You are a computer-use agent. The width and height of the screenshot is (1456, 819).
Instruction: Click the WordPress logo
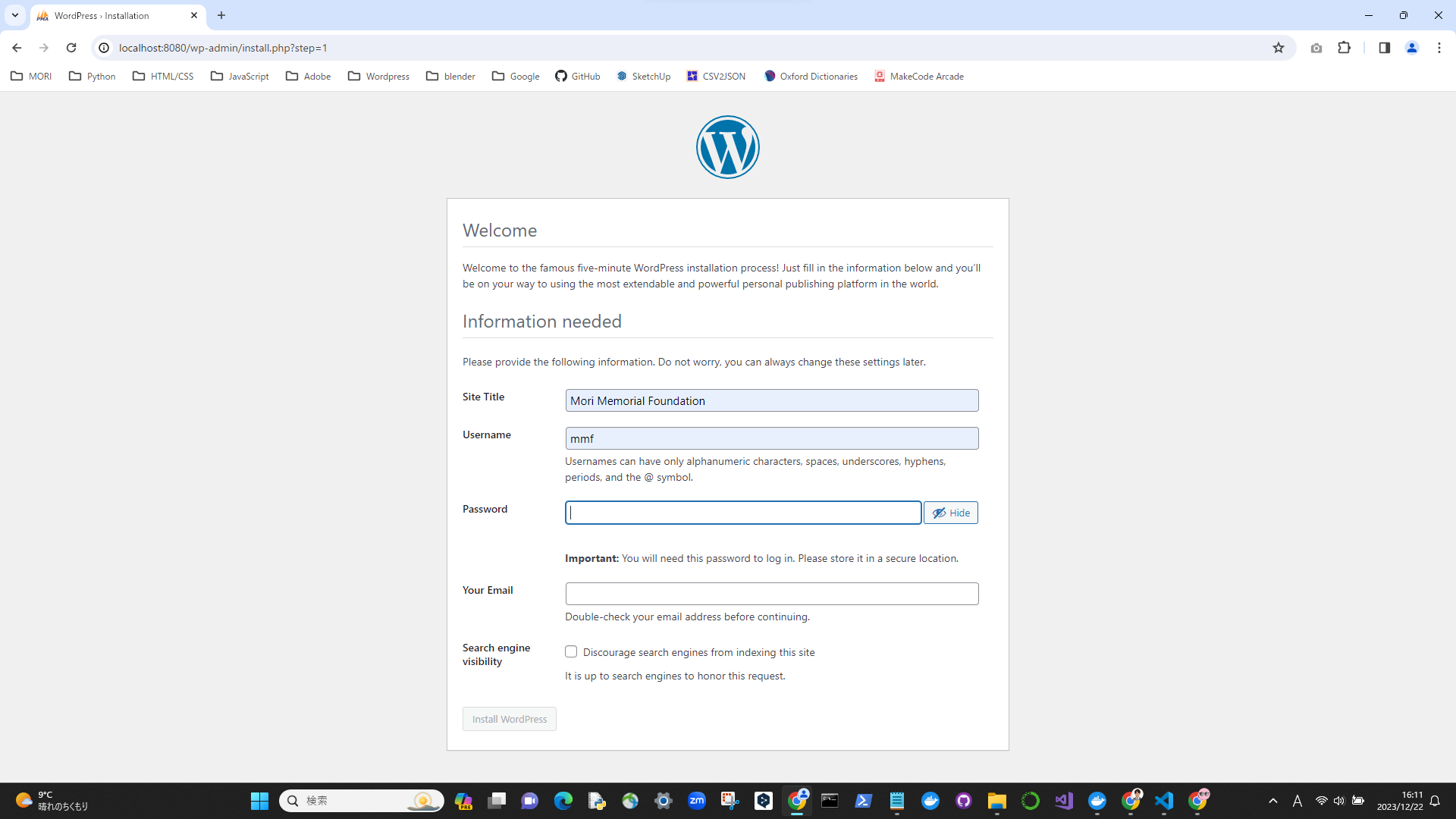pos(727,147)
